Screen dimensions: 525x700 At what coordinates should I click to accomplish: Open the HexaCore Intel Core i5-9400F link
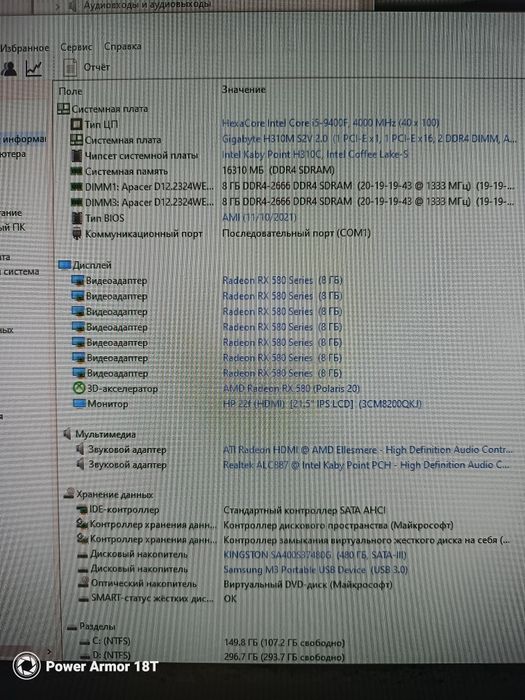point(331,122)
